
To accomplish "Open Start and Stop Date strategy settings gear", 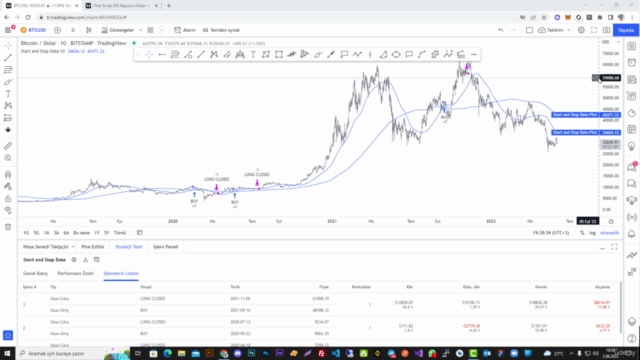I will [74, 260].
